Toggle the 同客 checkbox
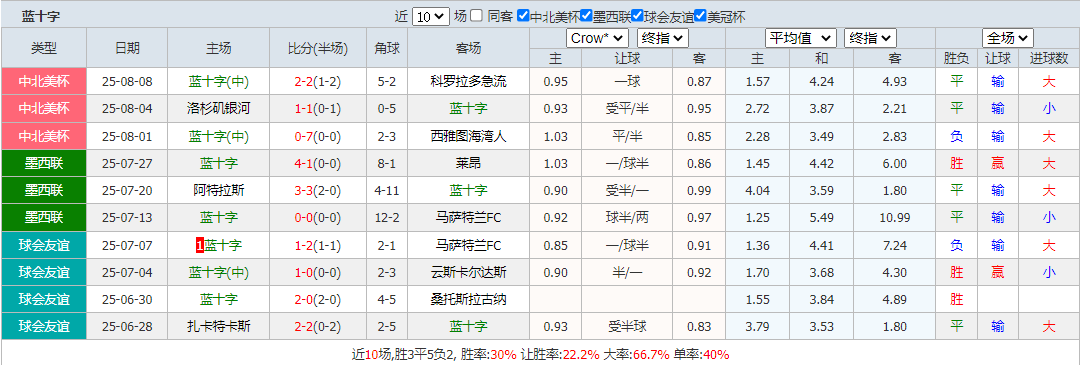Screen dimensions: 1084x365 (477, 16)
